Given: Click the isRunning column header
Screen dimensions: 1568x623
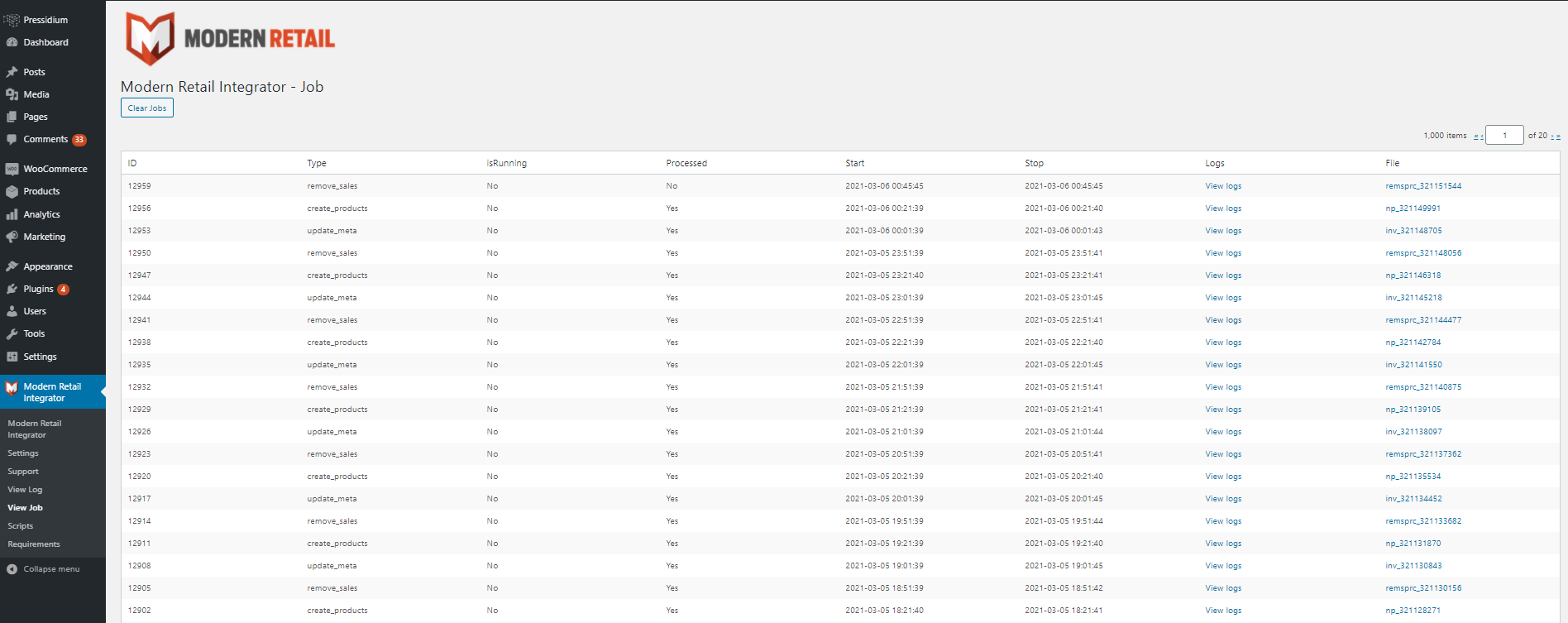Looking at the screenshot, I should [x=506, y=163].
